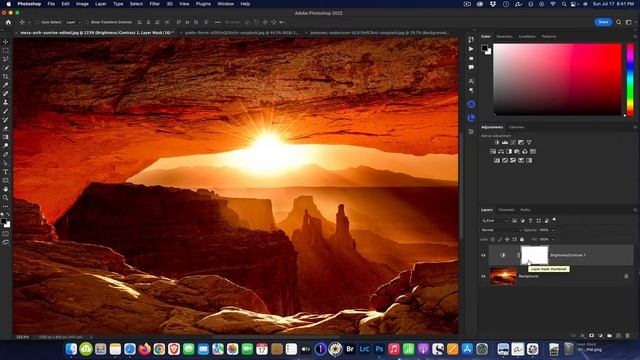
Task: Open the Fill value dropdown
Action: [553, 239]
